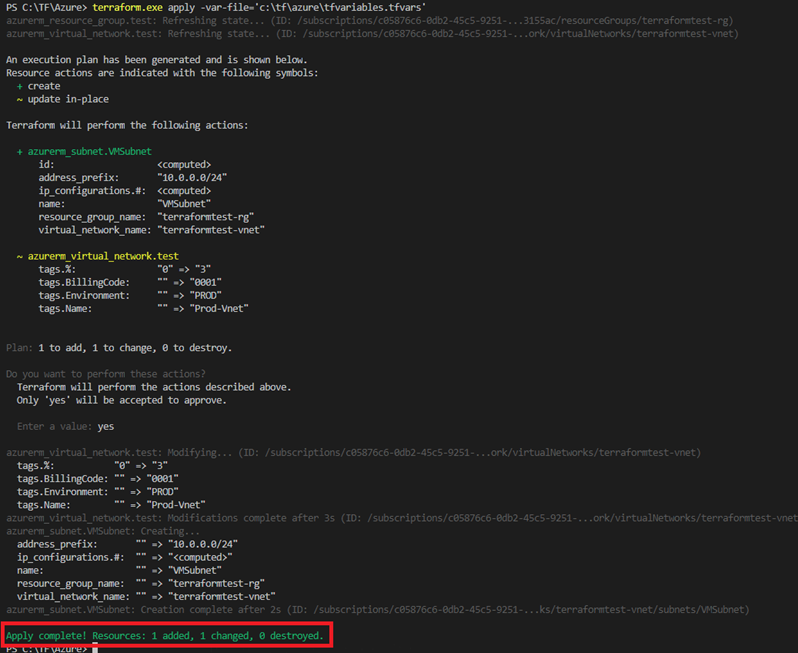
Task: Click 'Plan: 1 to add, 1 to change' line
Action: pos(119,348)
